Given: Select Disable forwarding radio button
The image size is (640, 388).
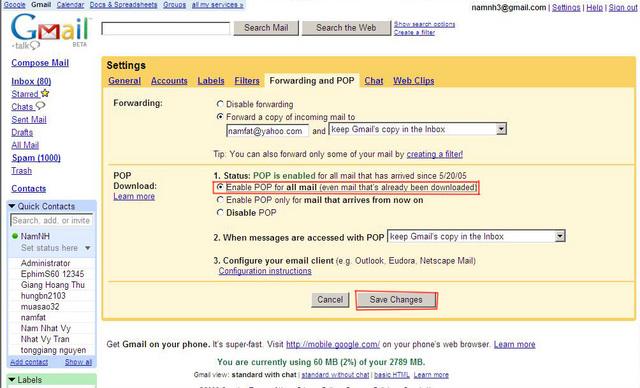Looking at the screenshot, I should coord(220,104).
